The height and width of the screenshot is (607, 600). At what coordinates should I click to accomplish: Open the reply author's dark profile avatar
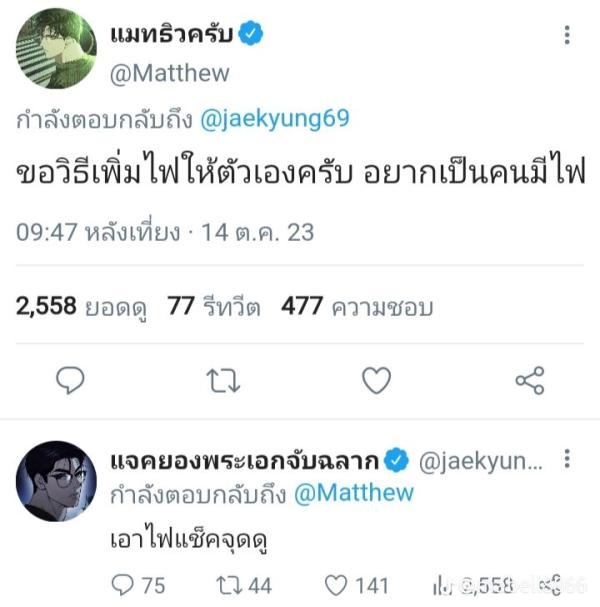[x=57, y=481]
